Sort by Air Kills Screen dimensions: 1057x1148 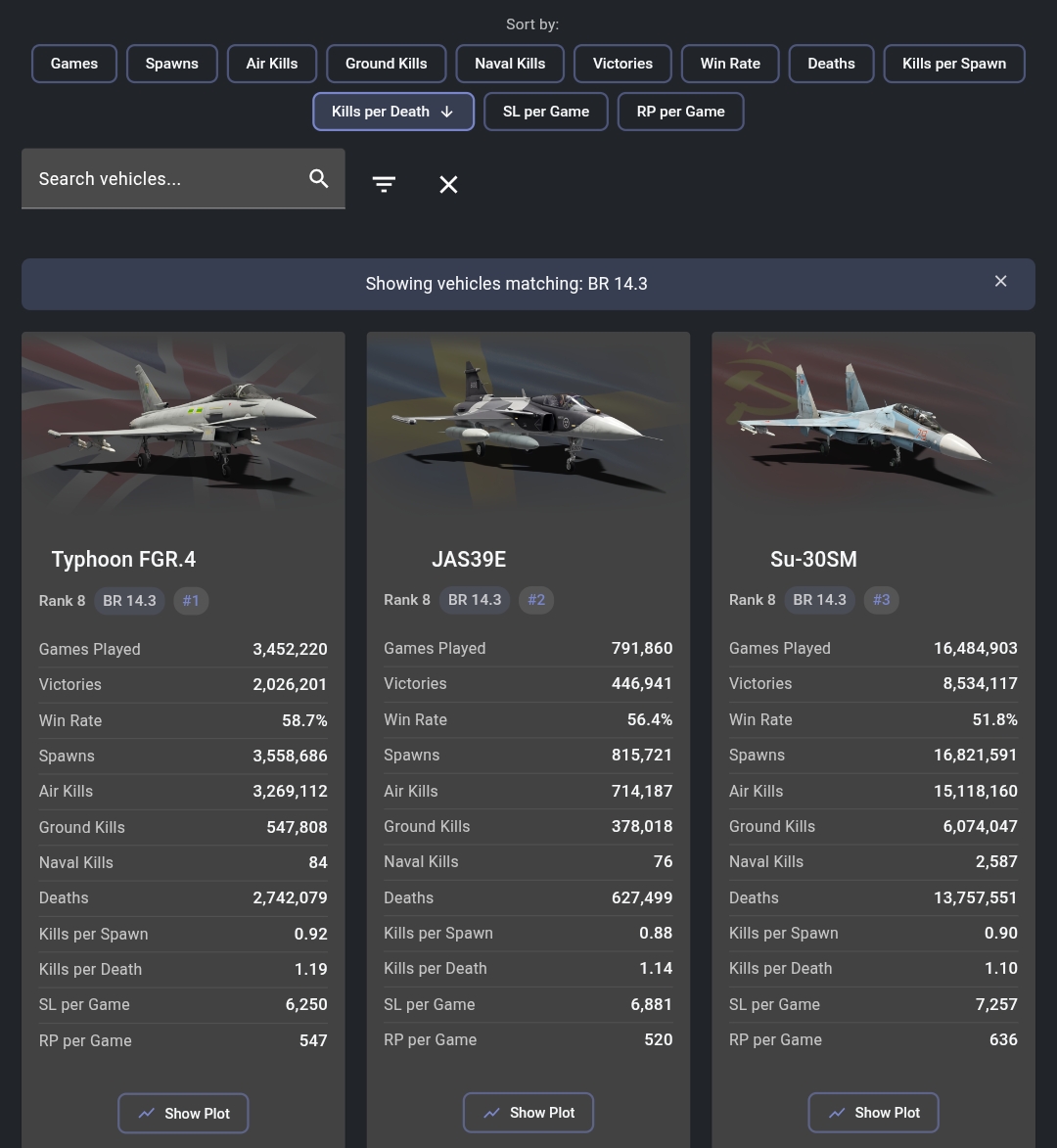272,64
